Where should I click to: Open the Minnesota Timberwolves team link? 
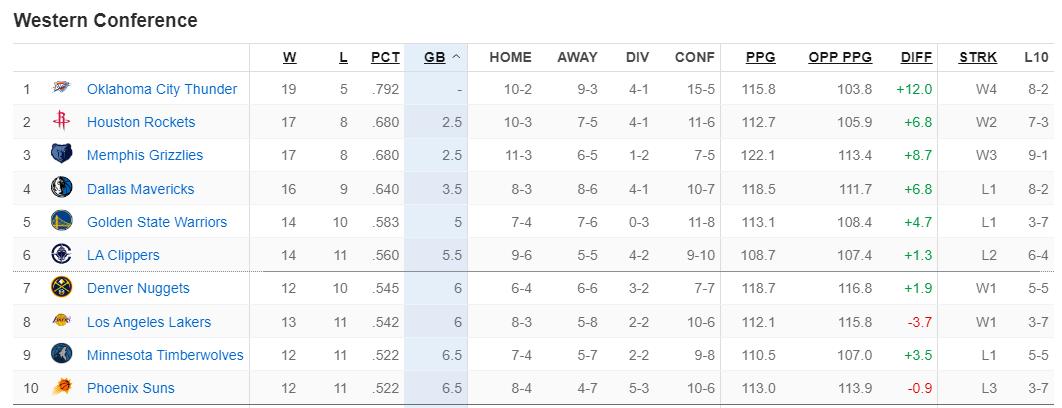click(165, 355)
